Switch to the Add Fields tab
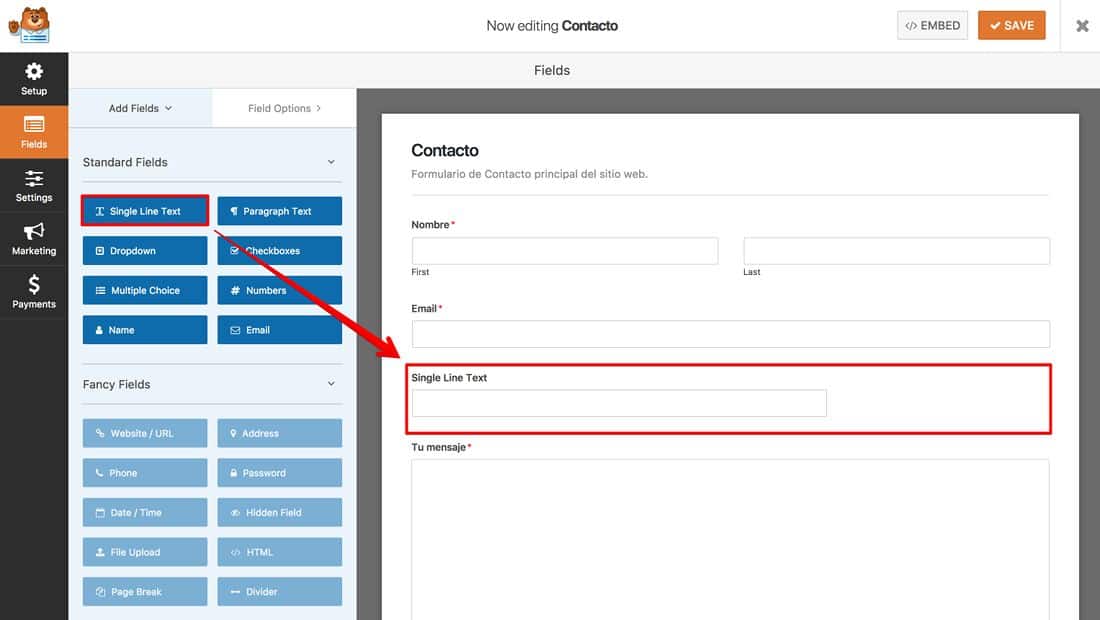The width and height of the screenshot is (1100, 620). (x=140, y=108)
